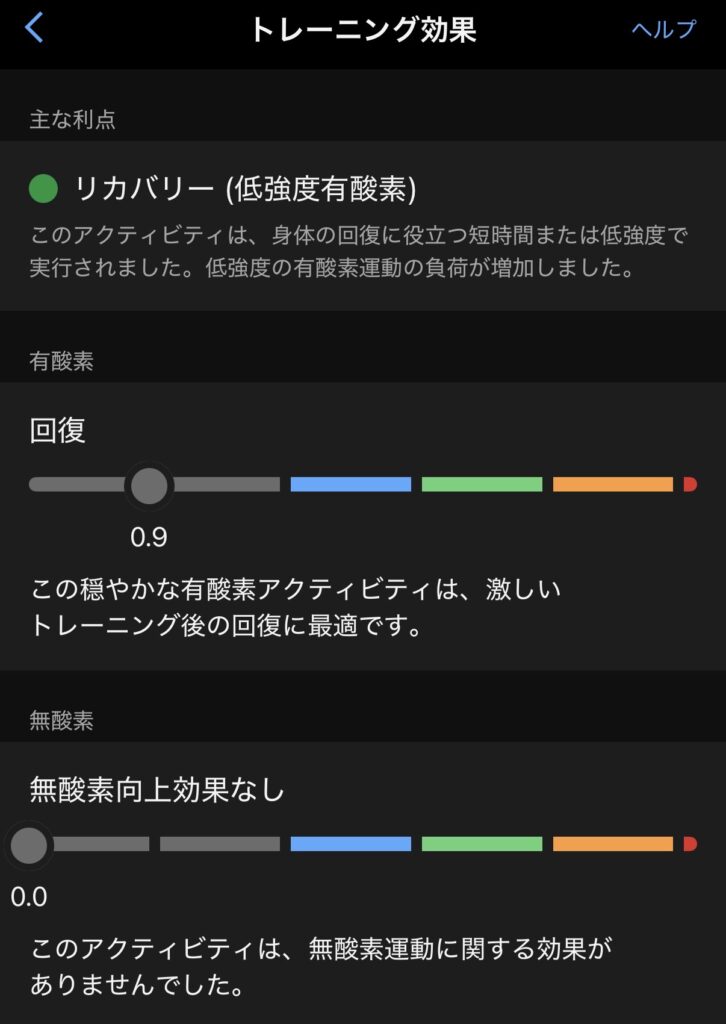The height and width of the screenshot is (1024, 726).
Task: Tap the 有酸素 section label
Action: click(x=62, y=362)
